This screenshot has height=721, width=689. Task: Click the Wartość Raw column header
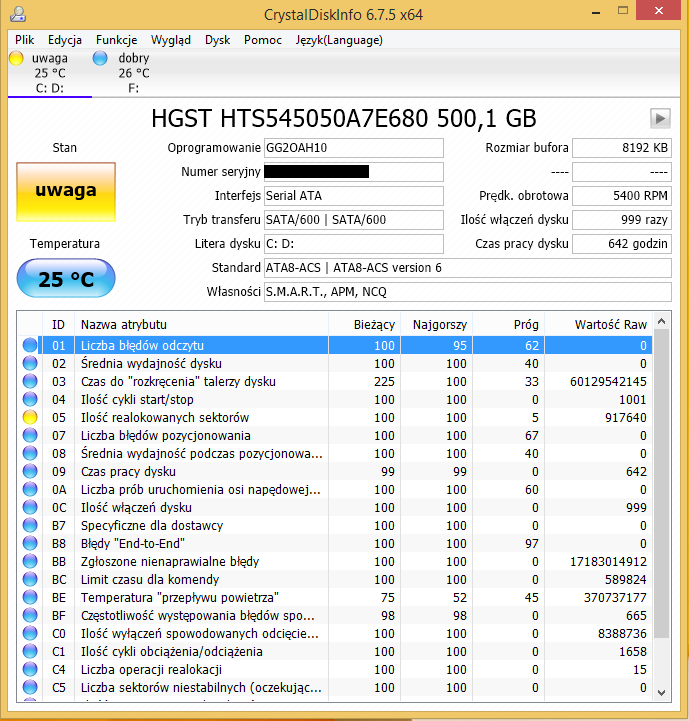(x=598, y=325)
